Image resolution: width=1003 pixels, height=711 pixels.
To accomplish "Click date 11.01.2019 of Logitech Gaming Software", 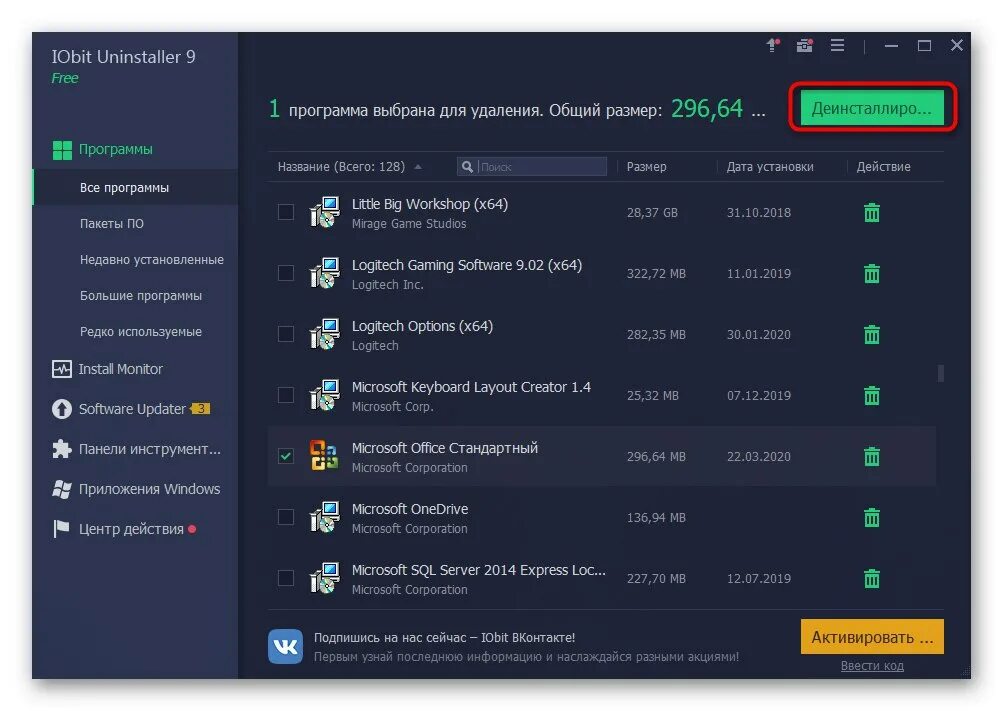I will (759, 274).
